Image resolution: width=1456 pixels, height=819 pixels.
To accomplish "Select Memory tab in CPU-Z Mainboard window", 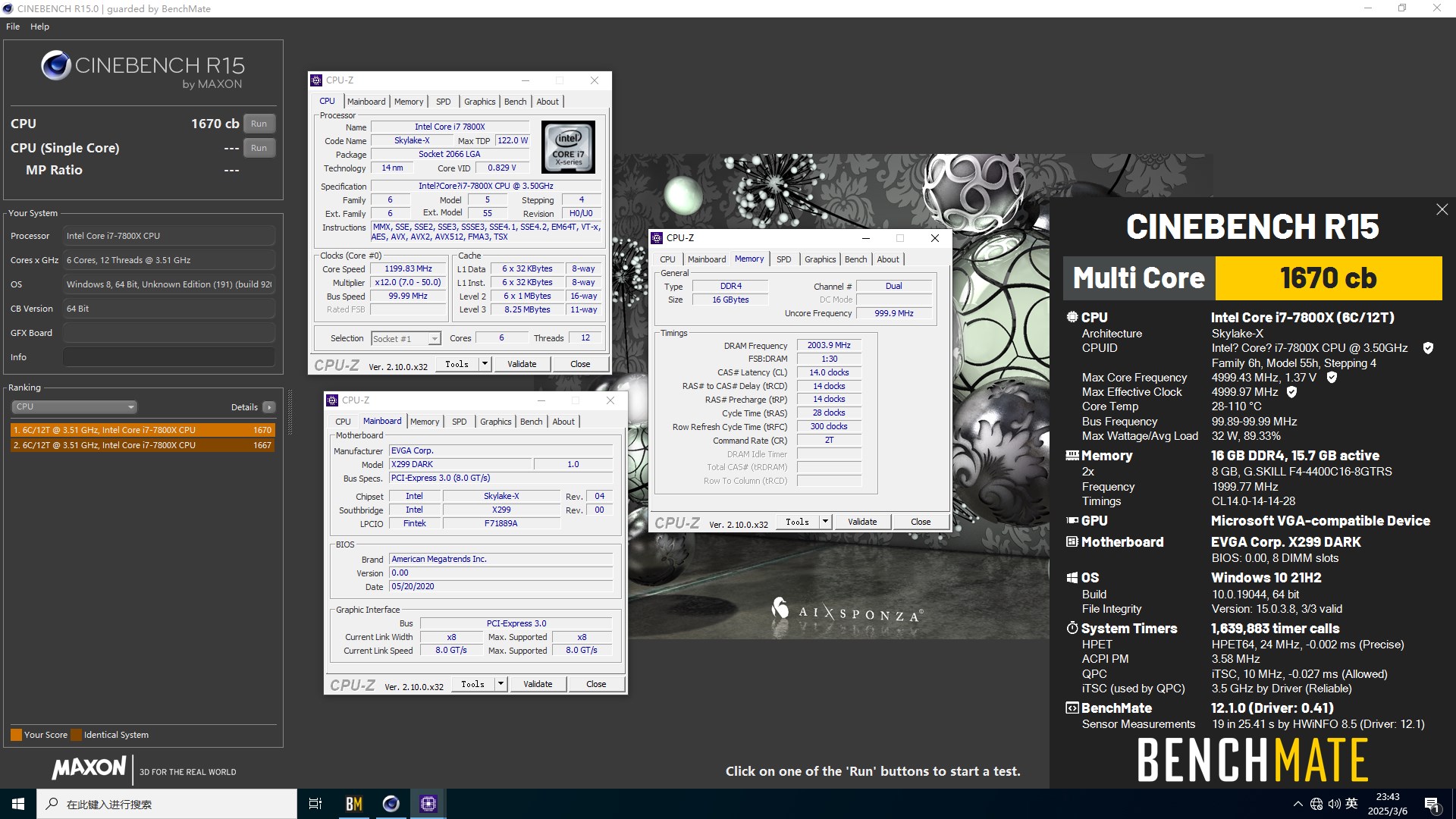I will (x=425, y=422).
